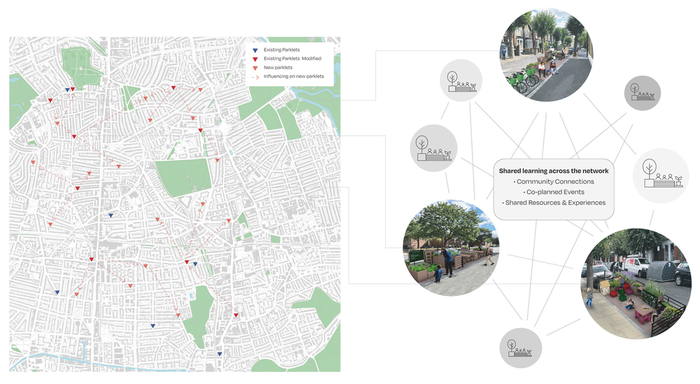Viewport: 700px width, 384px height.
Task: Click the dashed arrow legend symbol
Action: coord(255,77)
